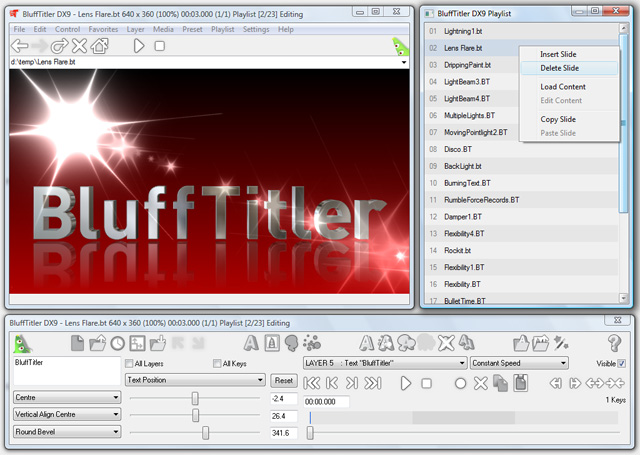
Task: Click the home icon in the preview toolbar
Action: click(x=100, y=46)
